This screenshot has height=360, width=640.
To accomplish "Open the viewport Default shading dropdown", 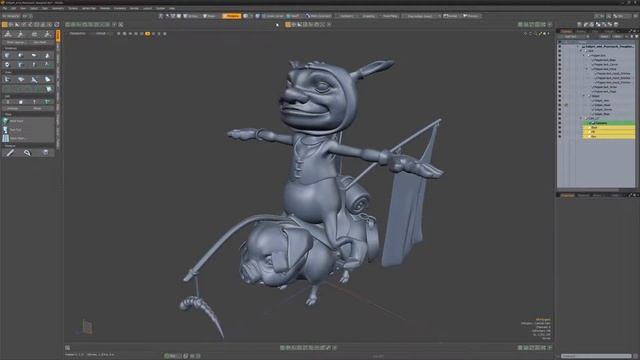I will coord(102,33).
